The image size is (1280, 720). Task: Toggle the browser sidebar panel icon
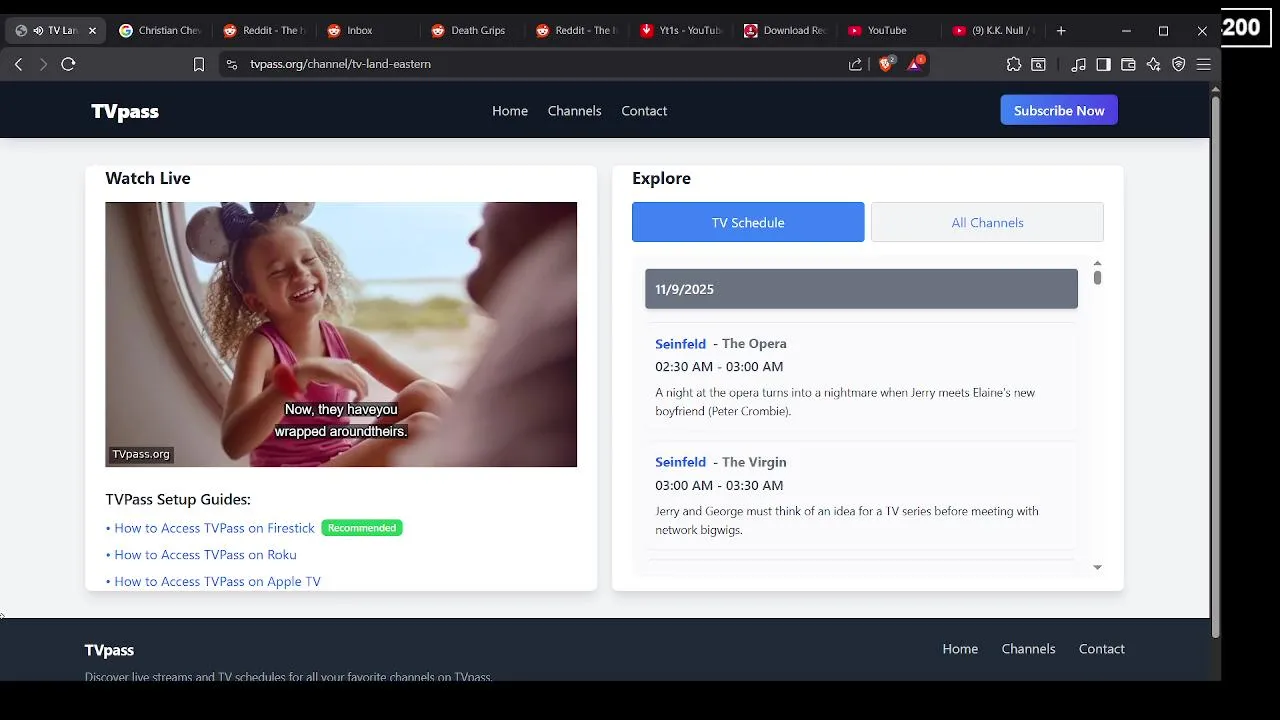coord(1103,64)
